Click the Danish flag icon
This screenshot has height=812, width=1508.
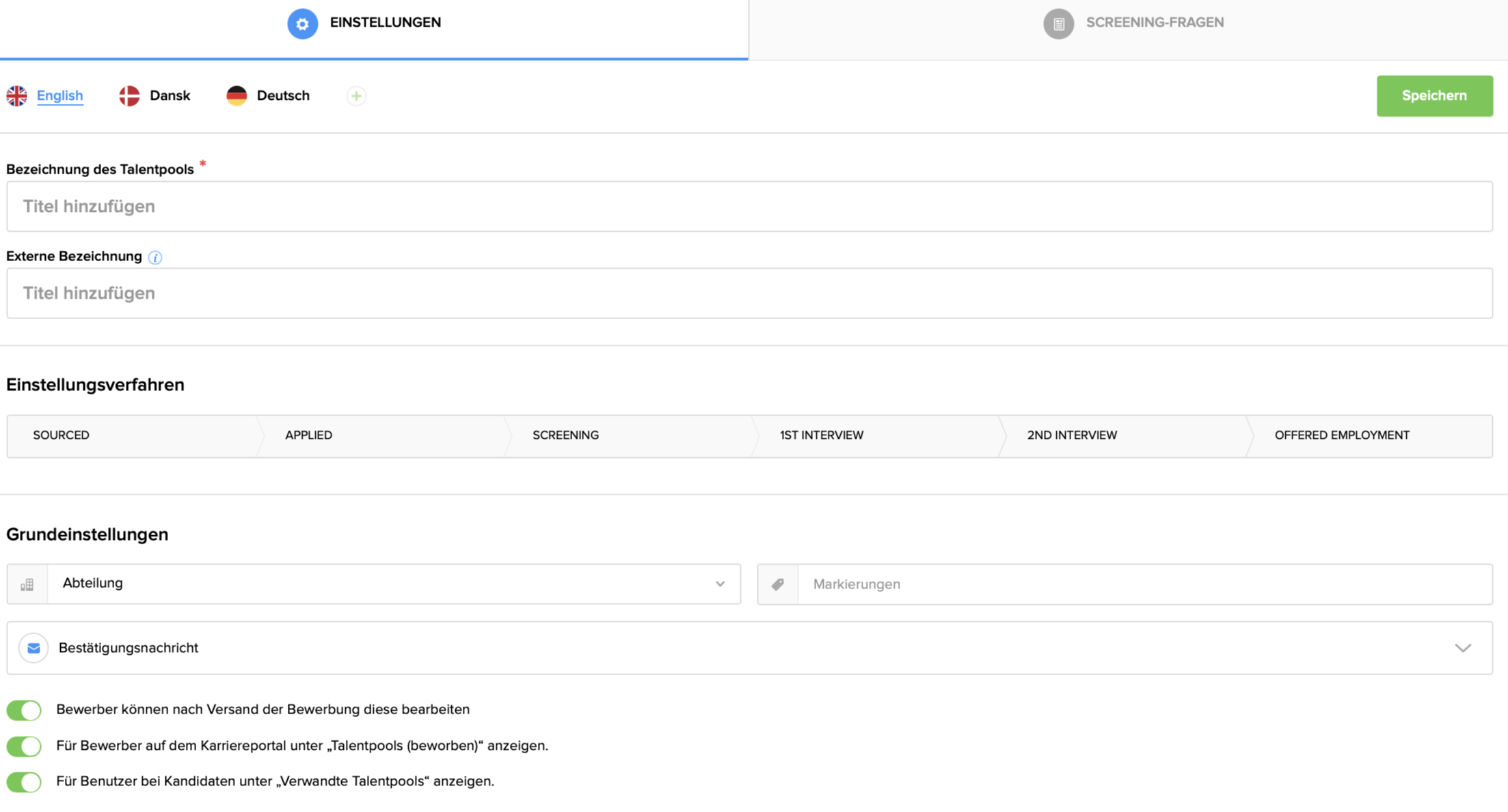coord(129,96)
